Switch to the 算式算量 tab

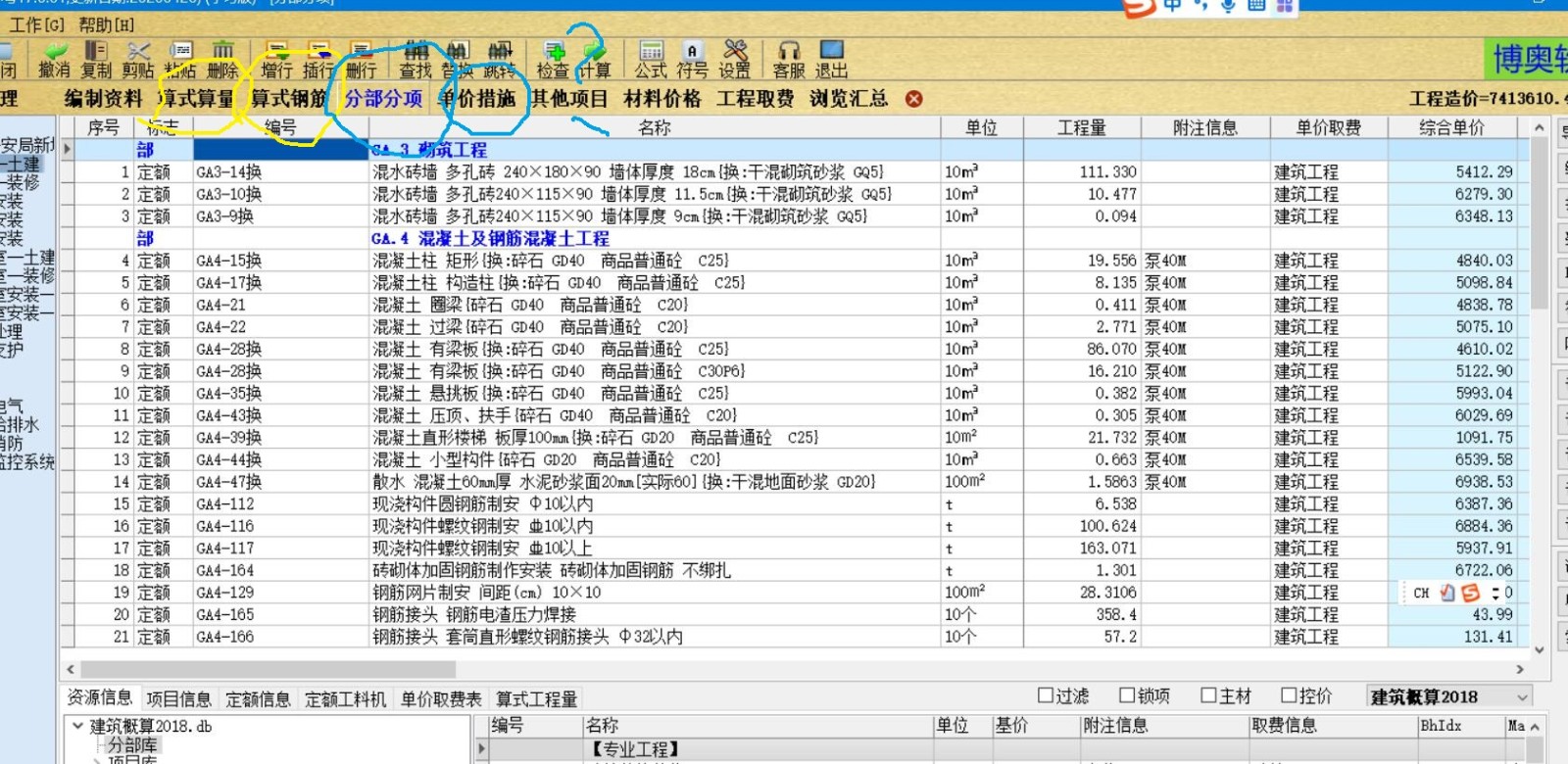195,99
